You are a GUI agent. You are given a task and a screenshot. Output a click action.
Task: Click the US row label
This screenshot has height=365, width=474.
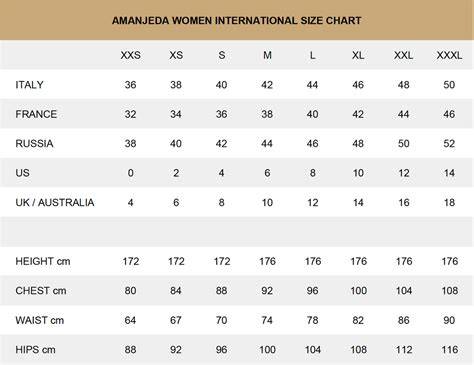tap(22, 173)
